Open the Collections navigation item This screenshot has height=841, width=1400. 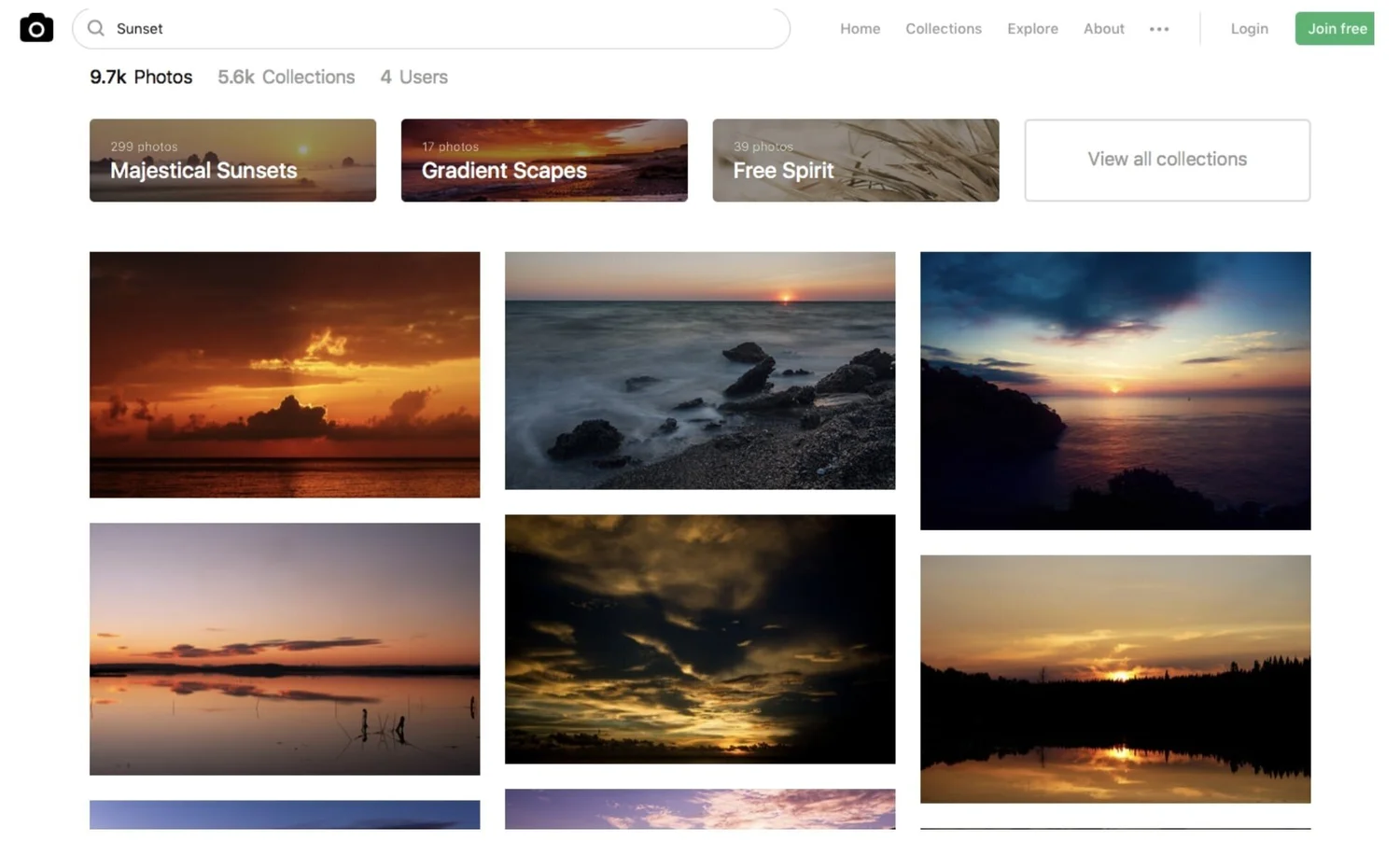(x=943, y=29)
